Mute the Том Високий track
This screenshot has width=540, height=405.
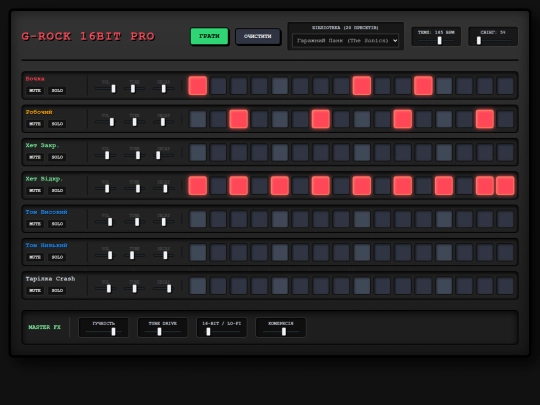pos(35,224)
